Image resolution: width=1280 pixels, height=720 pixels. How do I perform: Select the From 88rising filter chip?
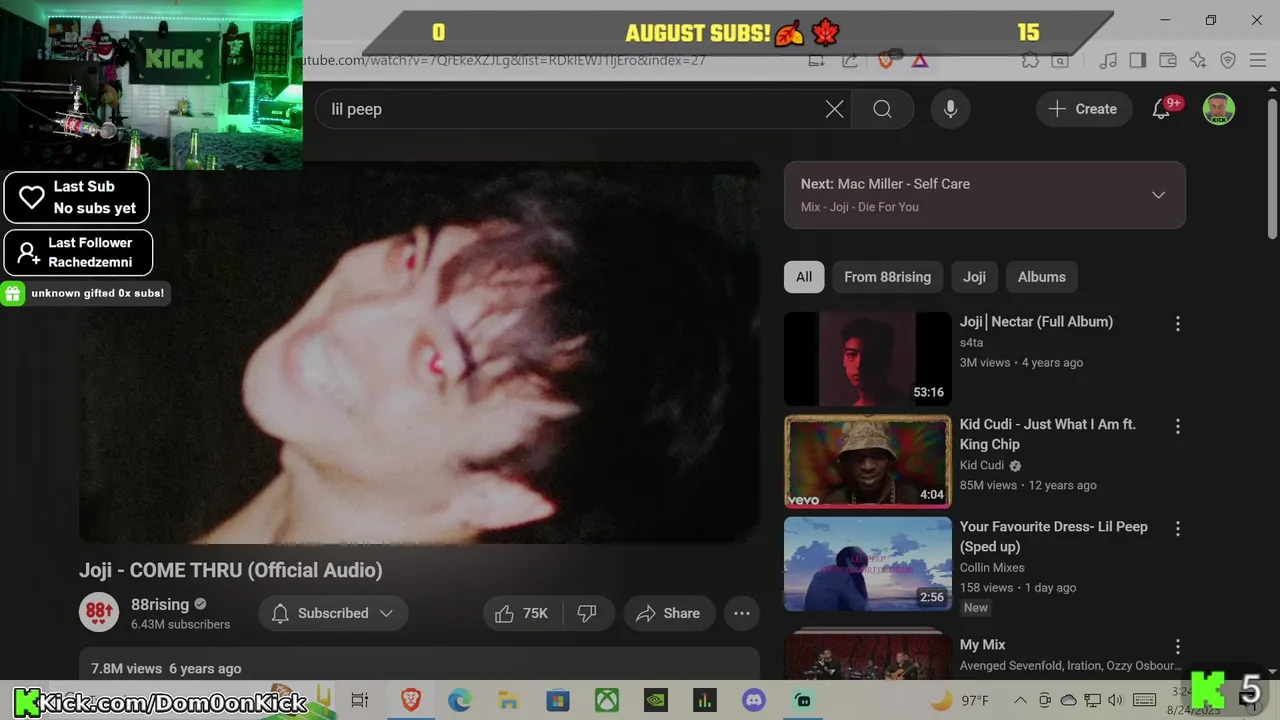(887, 277)
